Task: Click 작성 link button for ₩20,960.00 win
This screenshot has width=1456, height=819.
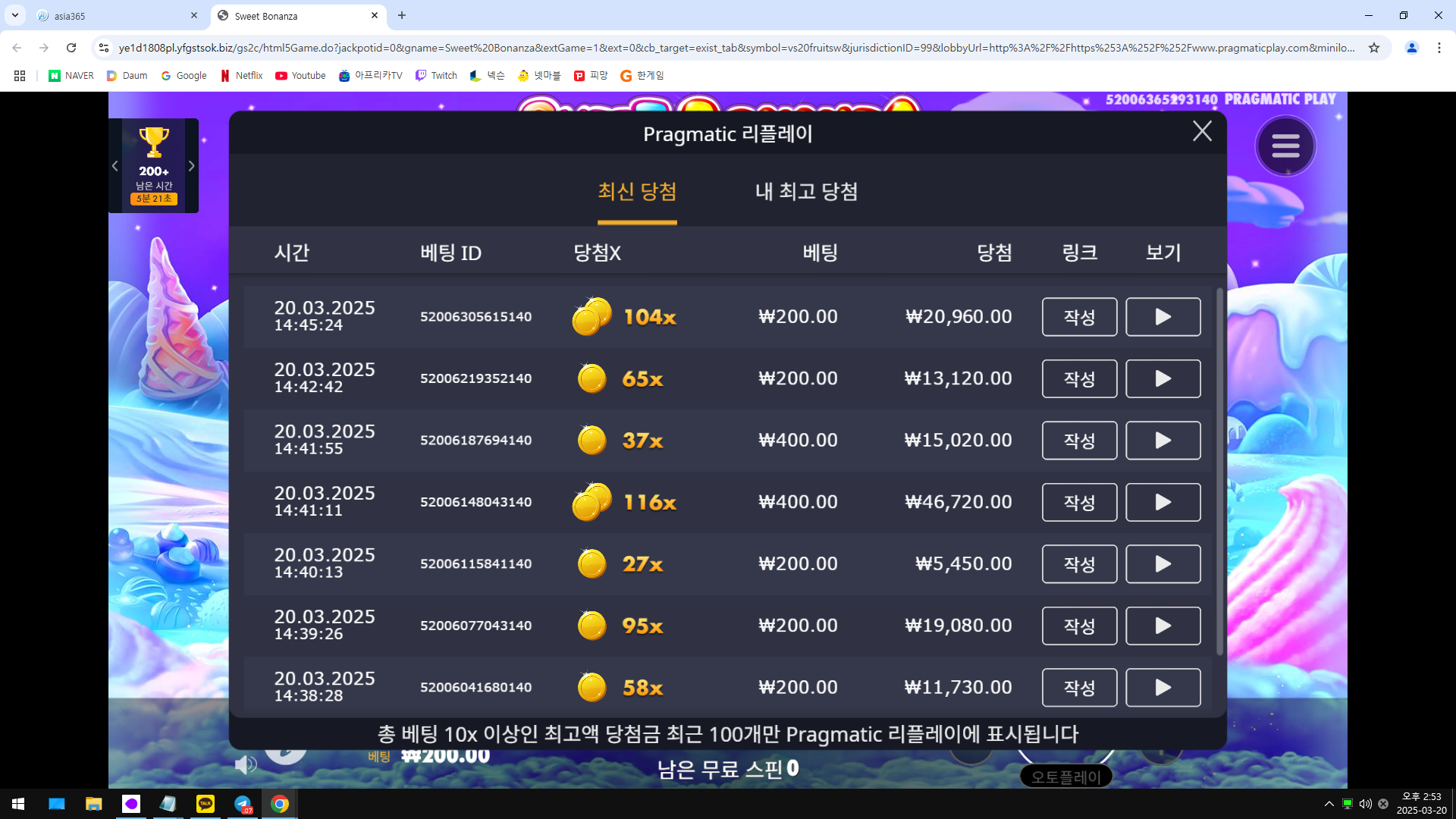Action: click(x=1079, y=317)
